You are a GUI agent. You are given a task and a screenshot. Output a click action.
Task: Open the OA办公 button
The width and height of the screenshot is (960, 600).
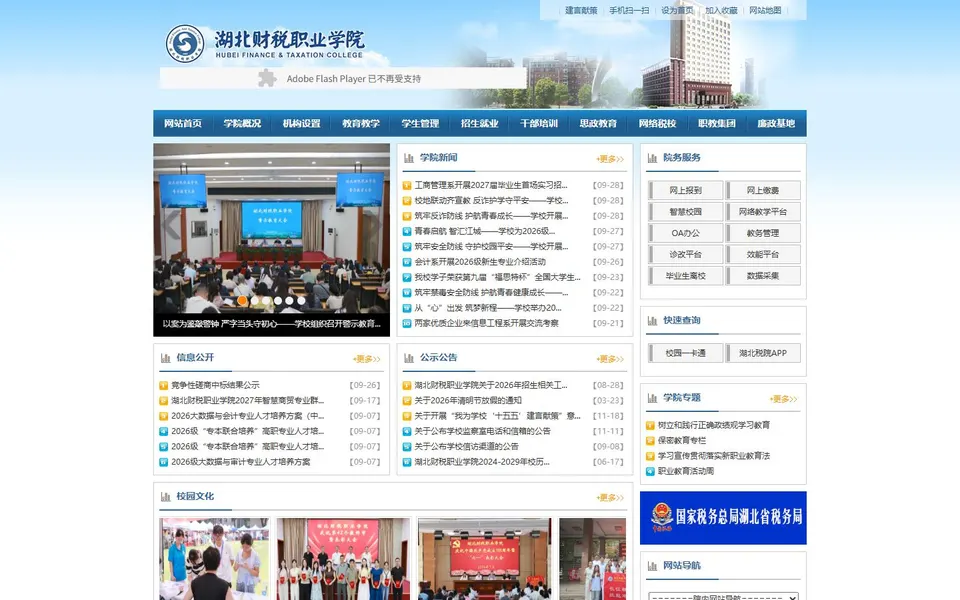[x=686, y=233]
